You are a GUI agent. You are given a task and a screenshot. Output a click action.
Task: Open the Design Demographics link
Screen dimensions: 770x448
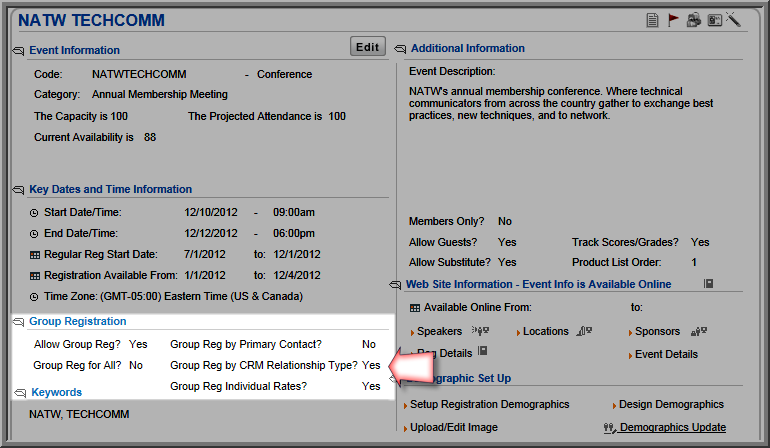tap(671, 404)
